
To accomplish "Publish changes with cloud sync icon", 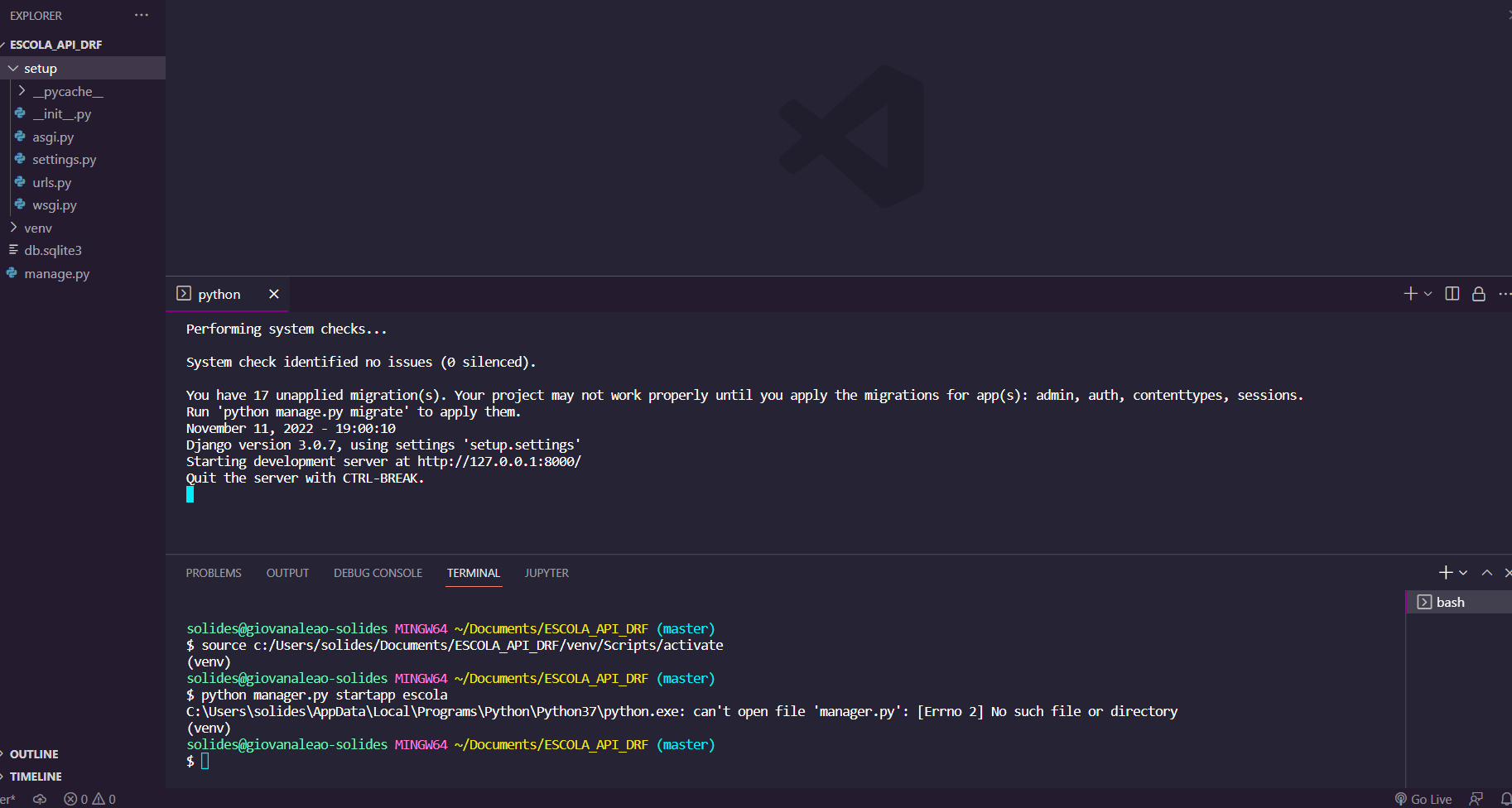I will point(40,799).
